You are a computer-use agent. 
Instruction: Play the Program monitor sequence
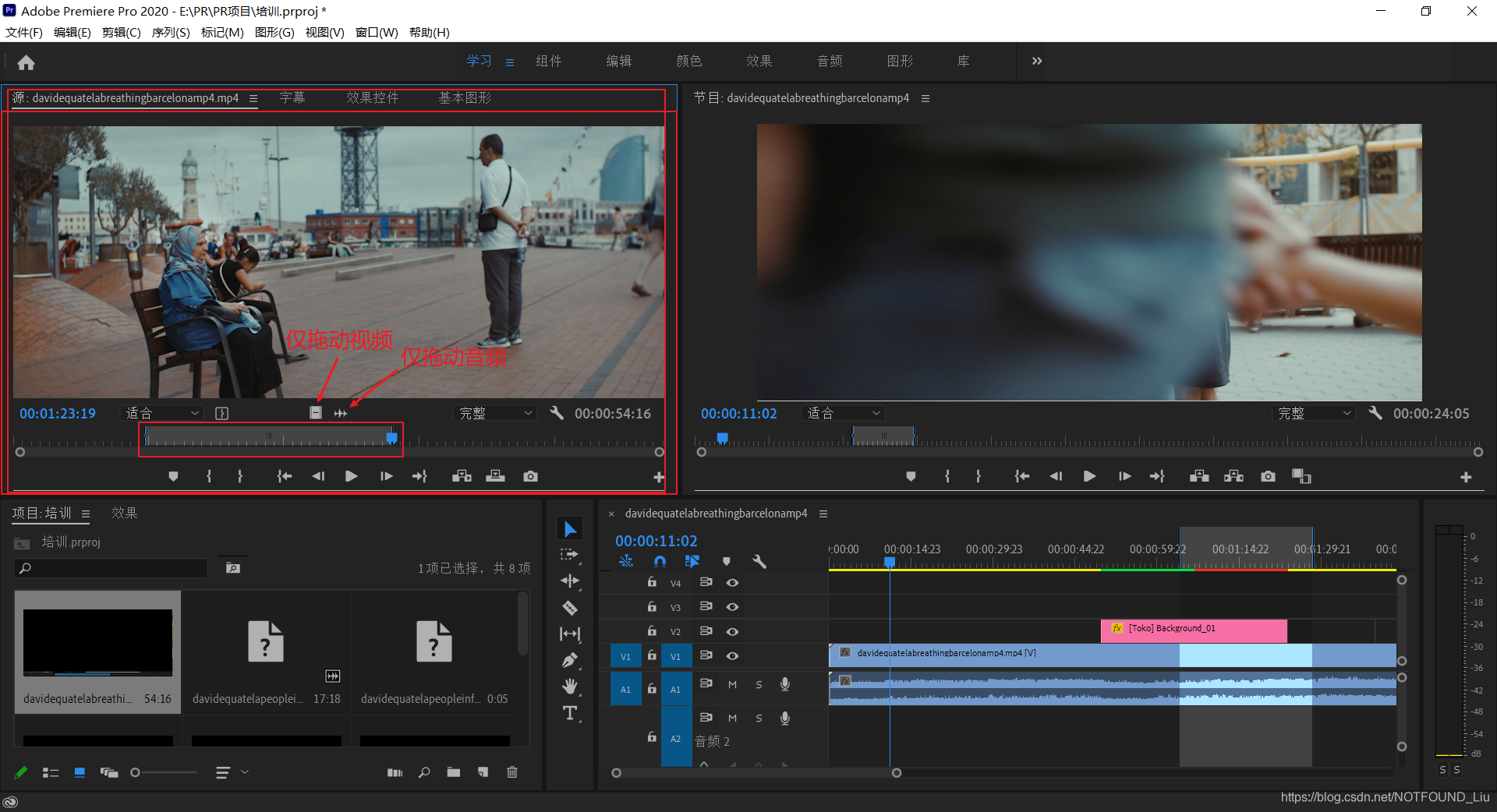[x=1090, y=476]
